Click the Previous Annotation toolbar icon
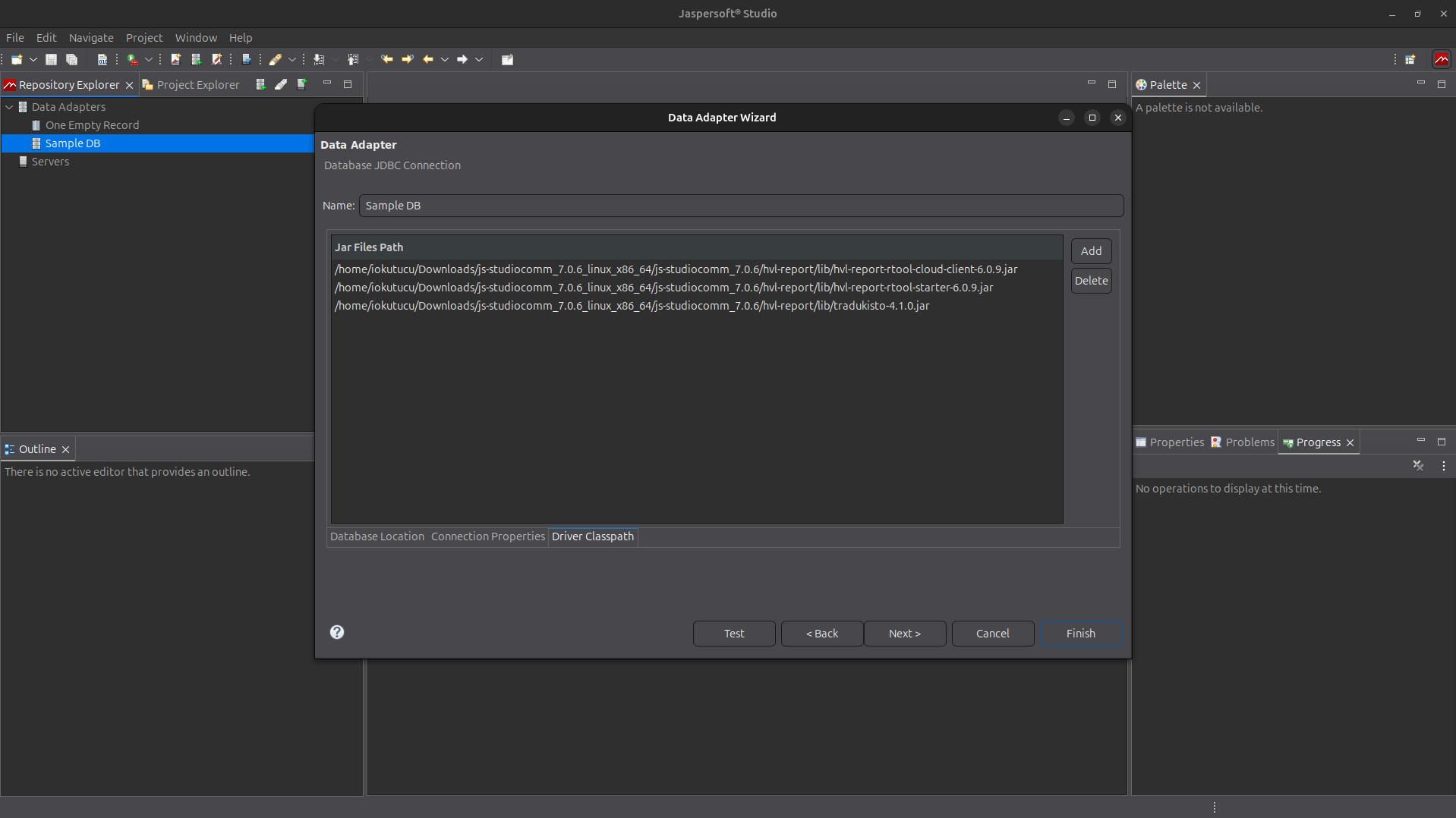 coord(353,59)
